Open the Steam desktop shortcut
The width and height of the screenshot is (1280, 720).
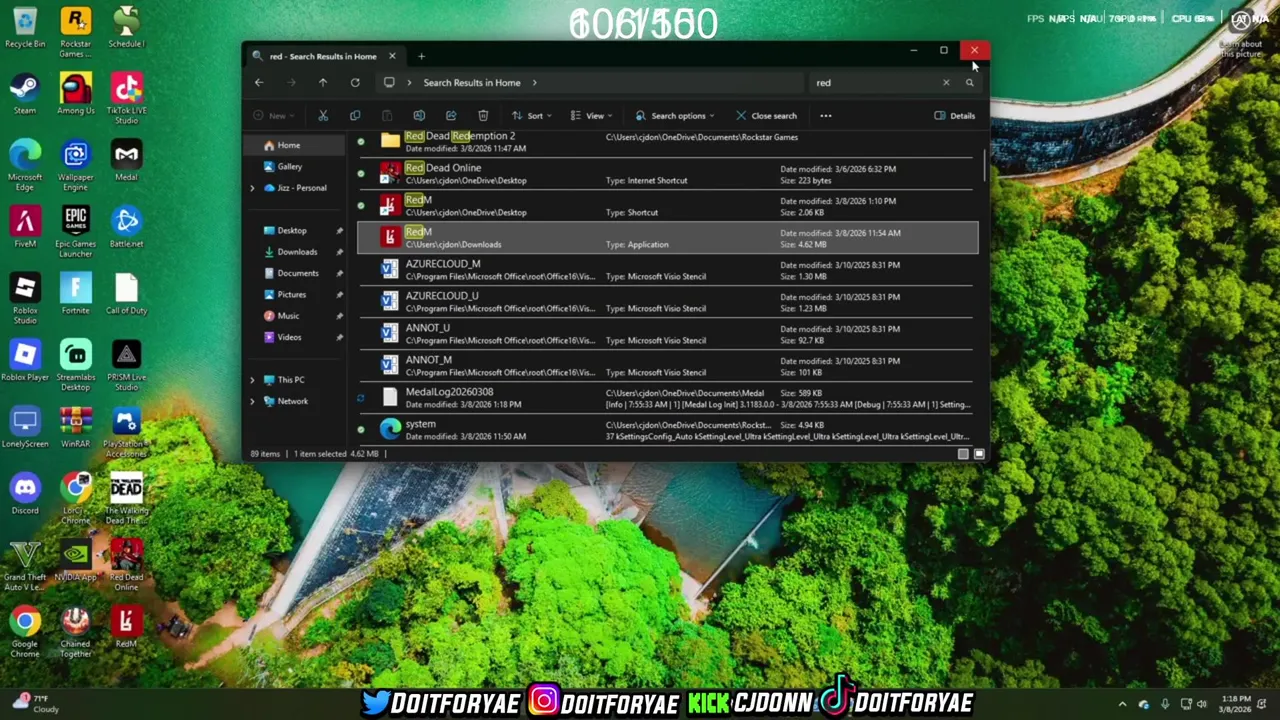click(25, 94)
